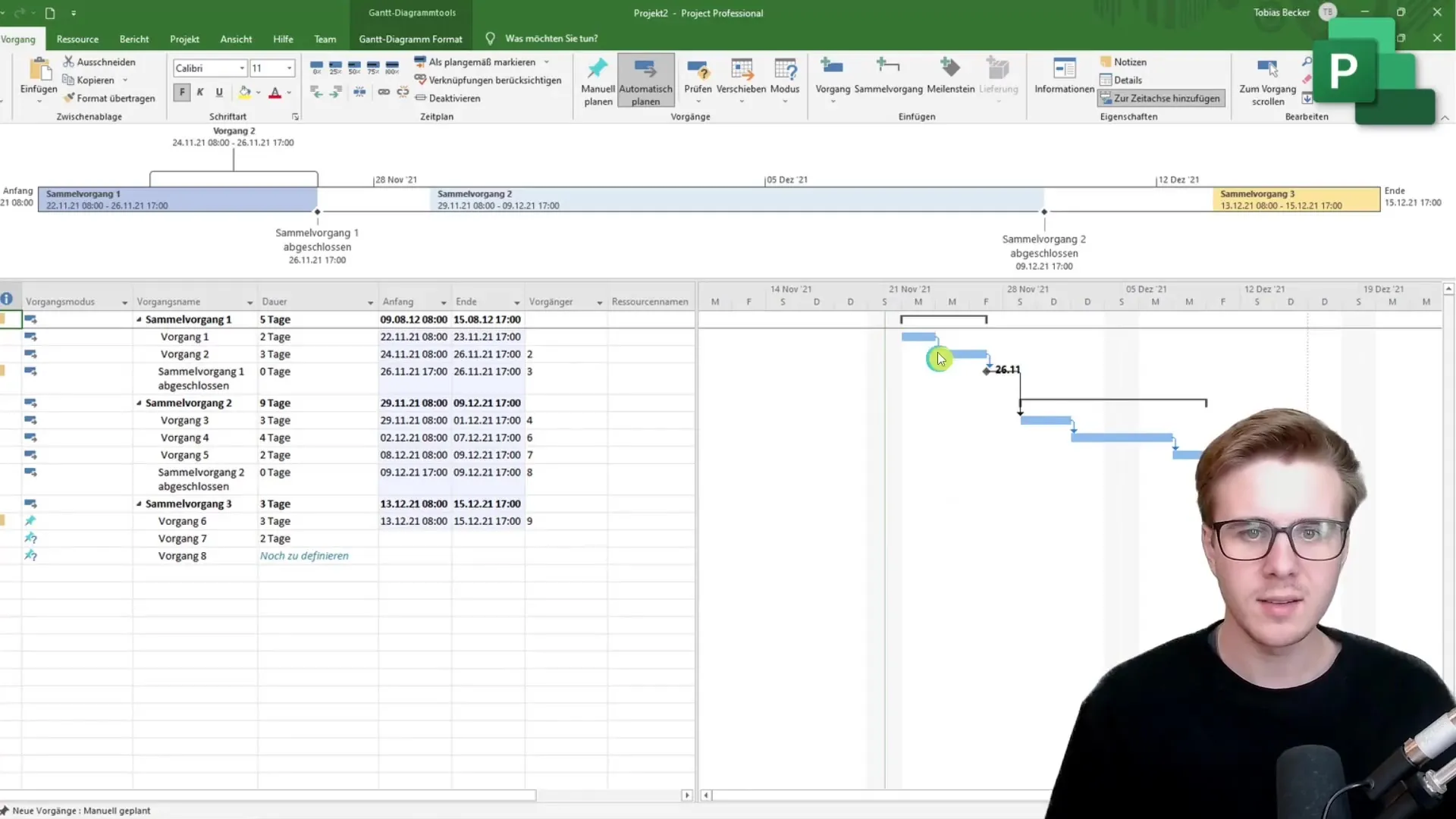Open the Team tab
Screen dimensions: 1456x819
325,39
